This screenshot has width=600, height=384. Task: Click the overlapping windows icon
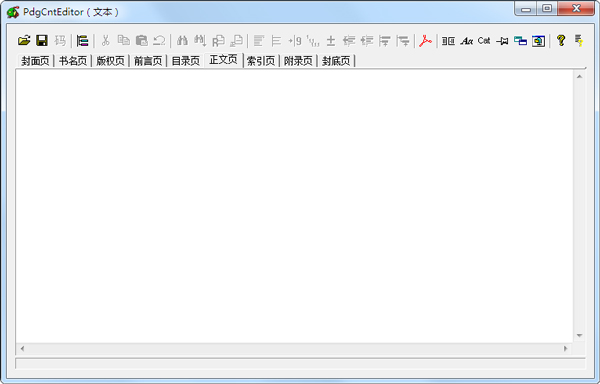pos(520,41)
